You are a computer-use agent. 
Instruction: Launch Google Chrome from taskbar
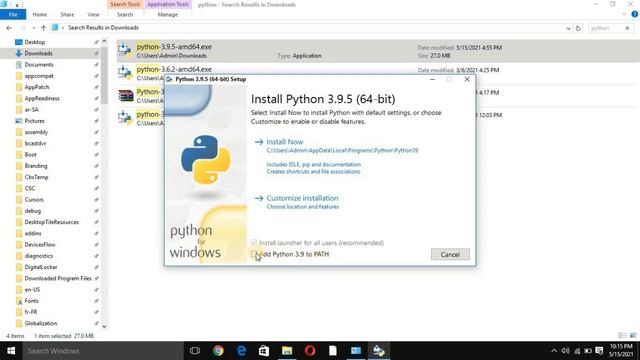tap(218, 351)
